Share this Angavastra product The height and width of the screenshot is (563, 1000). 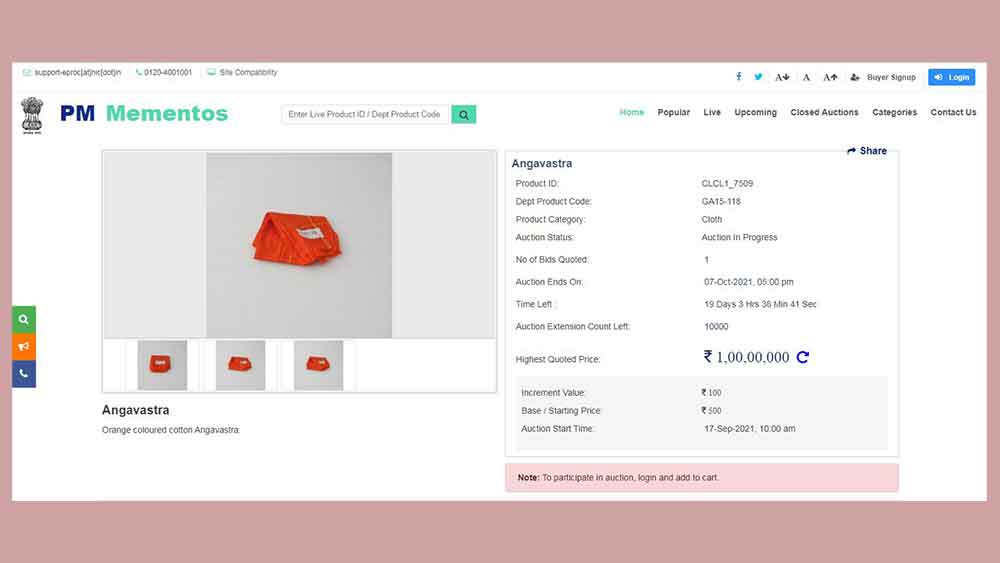[867, 151]
